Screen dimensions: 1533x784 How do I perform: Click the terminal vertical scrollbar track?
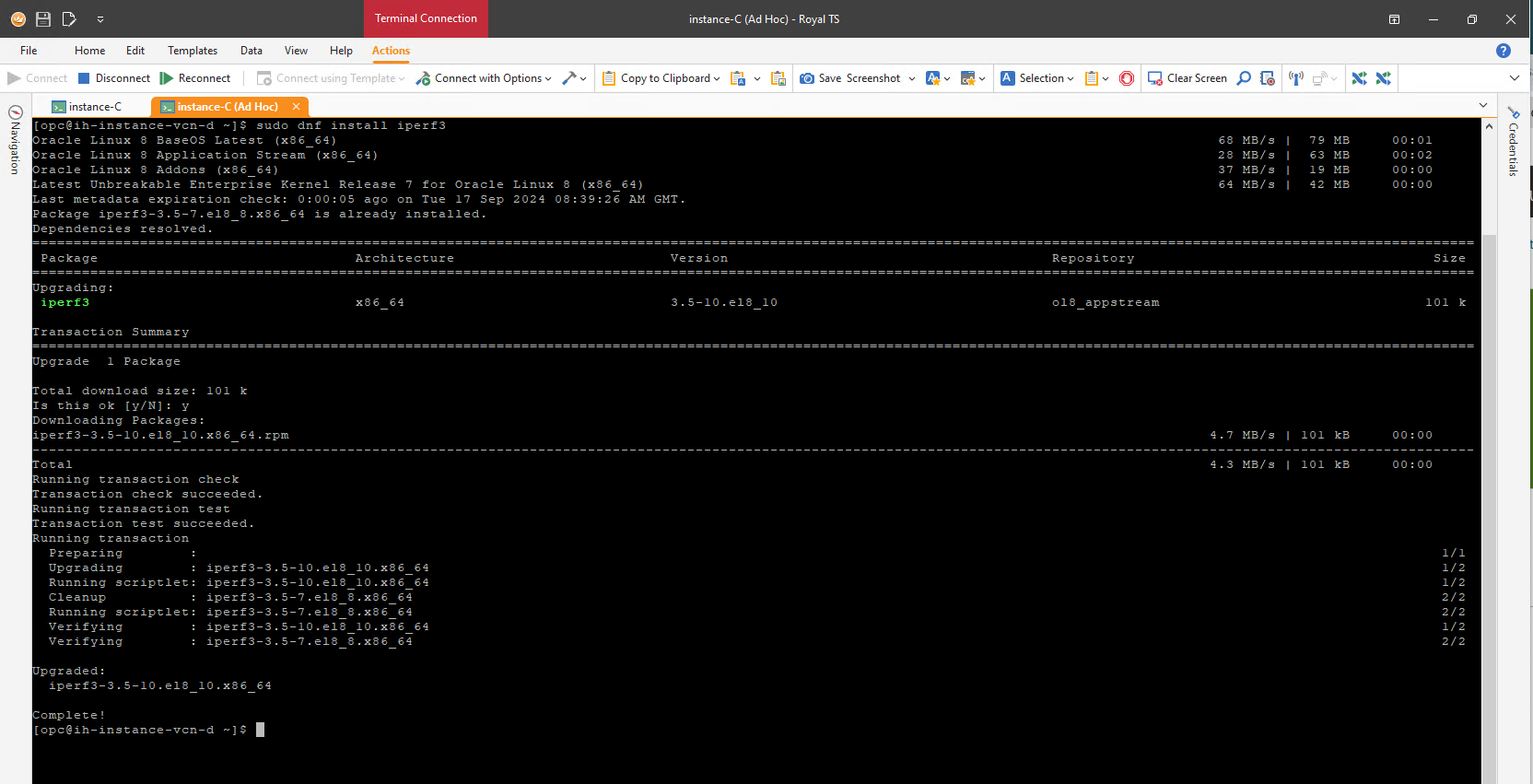(x=1489, y=461)
